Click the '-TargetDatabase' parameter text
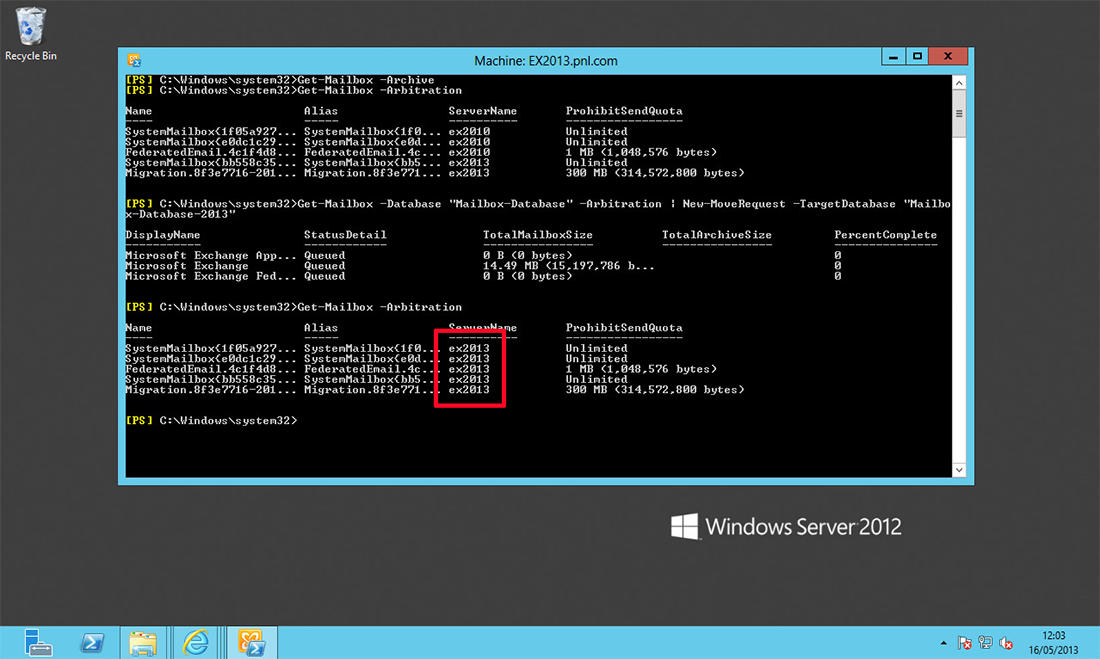This screenshot has width=1100, height=659. pyautogui.click(x=844, y=204)
